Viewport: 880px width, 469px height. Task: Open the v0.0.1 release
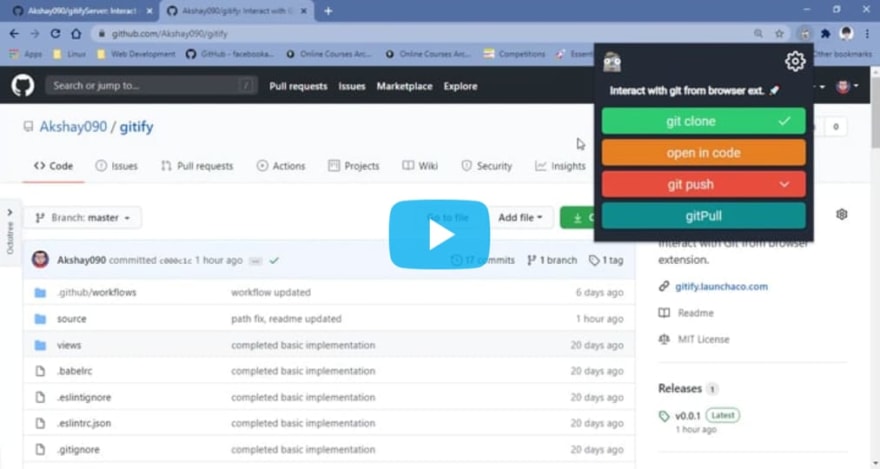pos(688,416)
